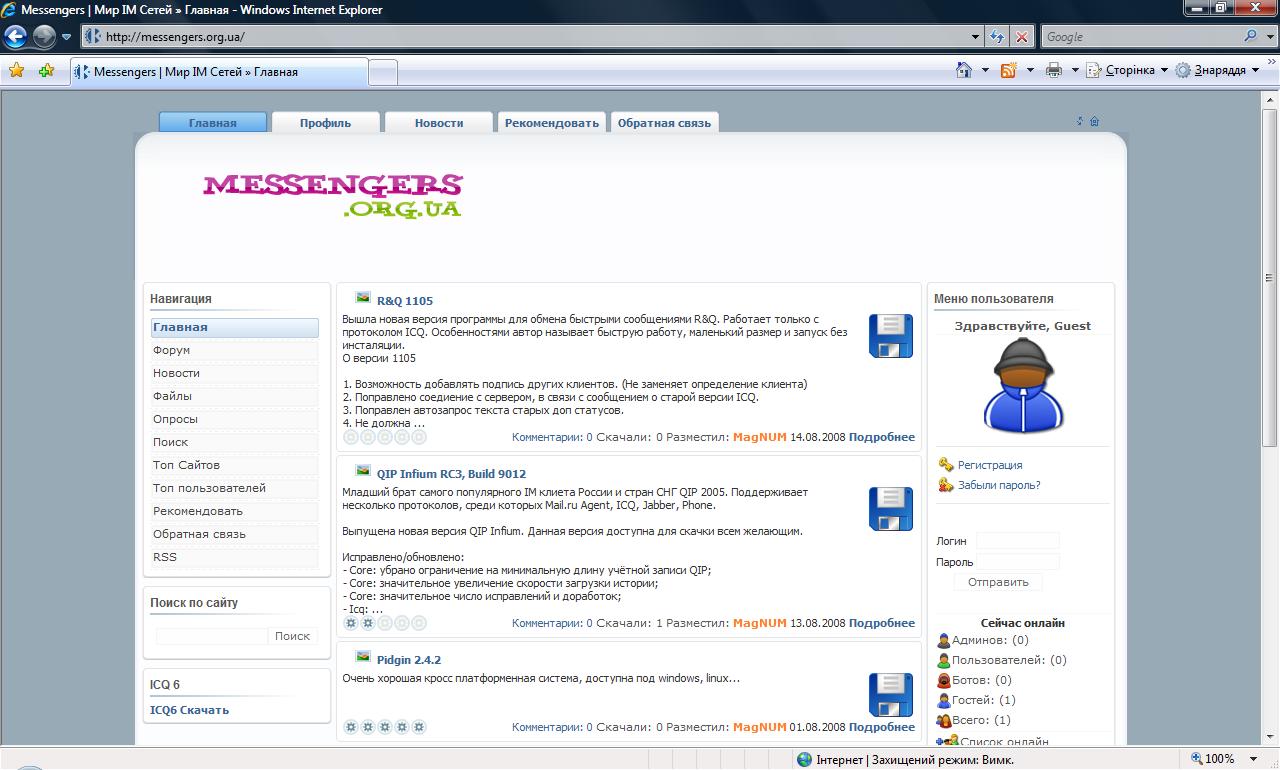1280x770 pixels.
Task: Click the Messengers browser tab
Action: pyautogui.click(x=219, y=72)
